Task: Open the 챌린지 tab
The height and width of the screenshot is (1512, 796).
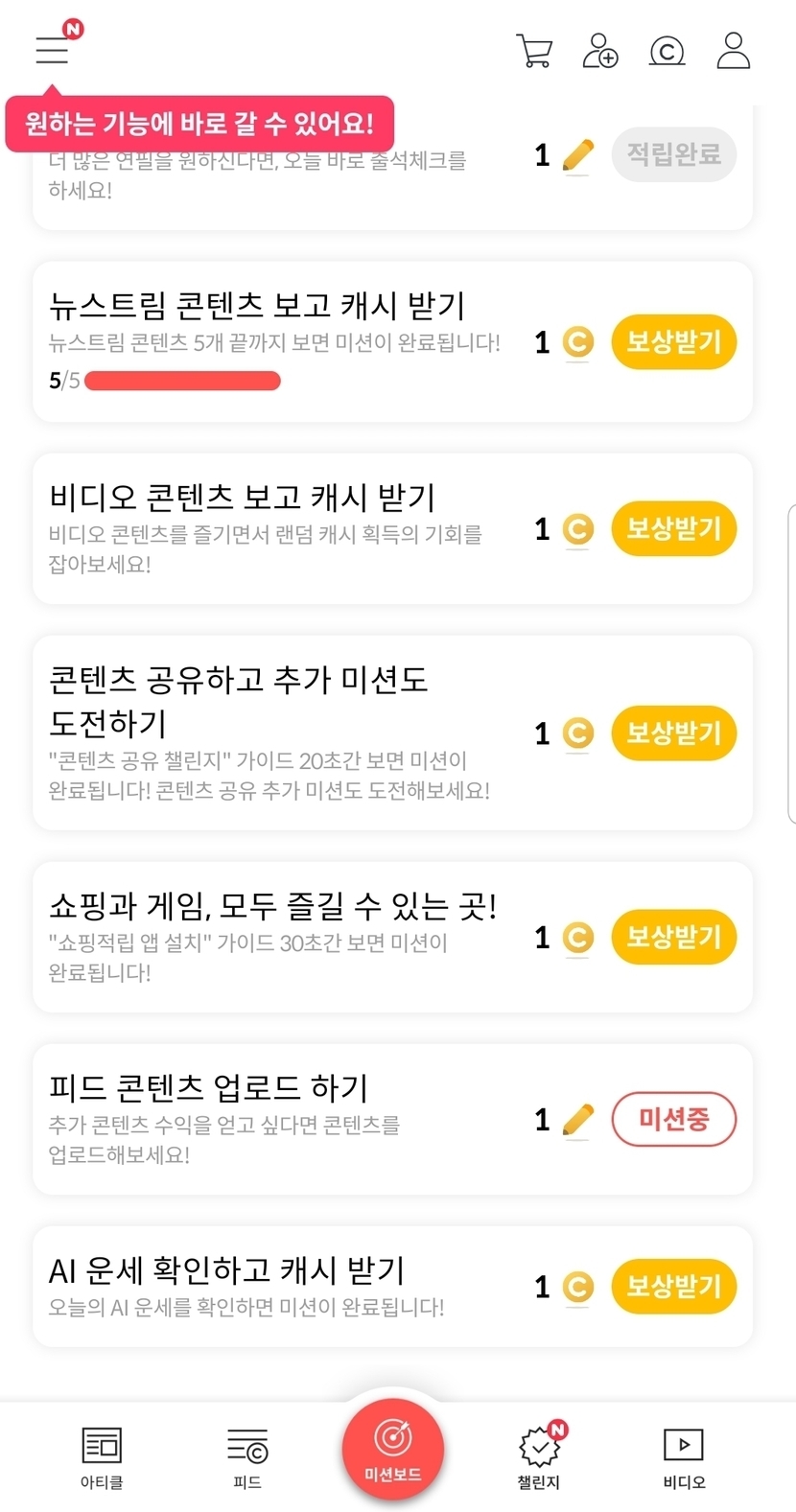Action: 539,1457
